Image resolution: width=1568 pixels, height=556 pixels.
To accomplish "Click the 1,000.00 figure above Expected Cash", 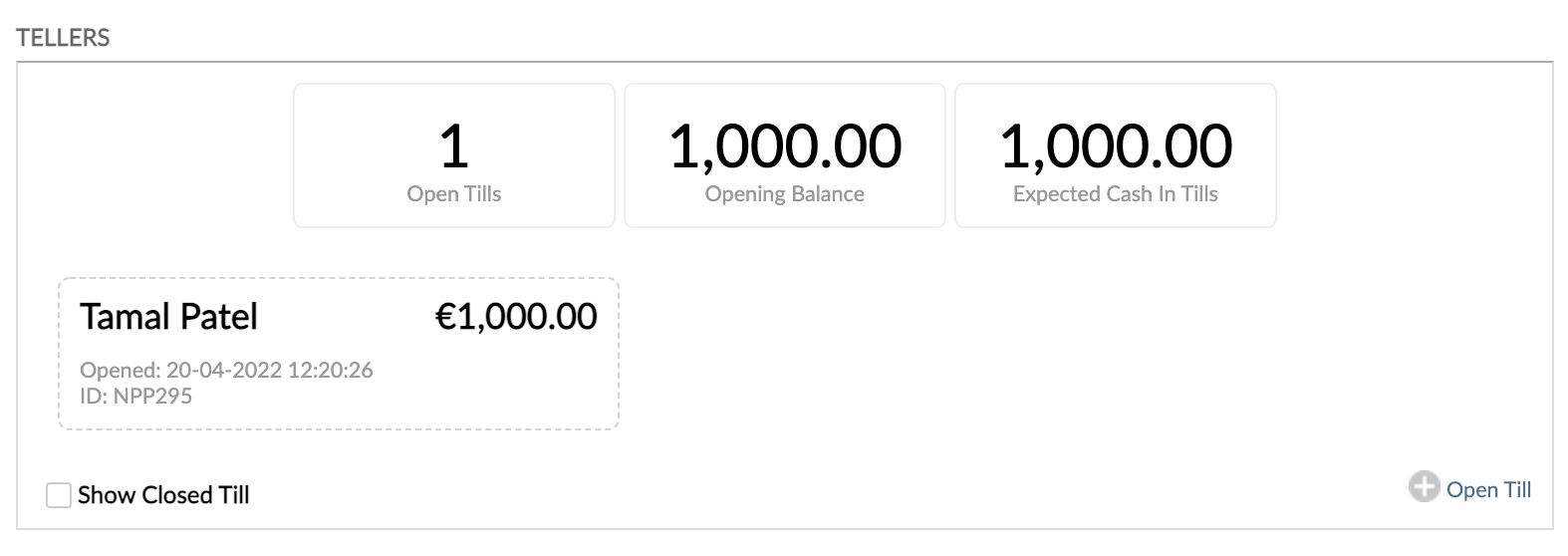I will 1115,145.
